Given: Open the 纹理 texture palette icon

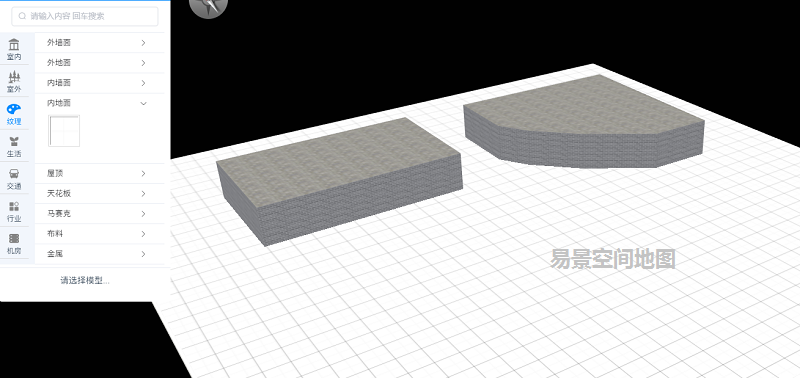Looking at the screenshot, I should pyautogui.click(x=14, y=109).
